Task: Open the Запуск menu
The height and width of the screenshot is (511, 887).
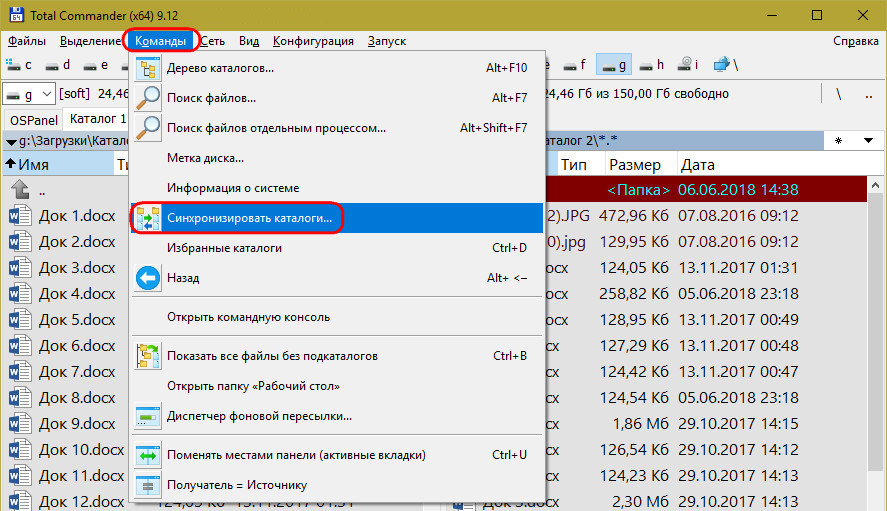Action: 387,41
